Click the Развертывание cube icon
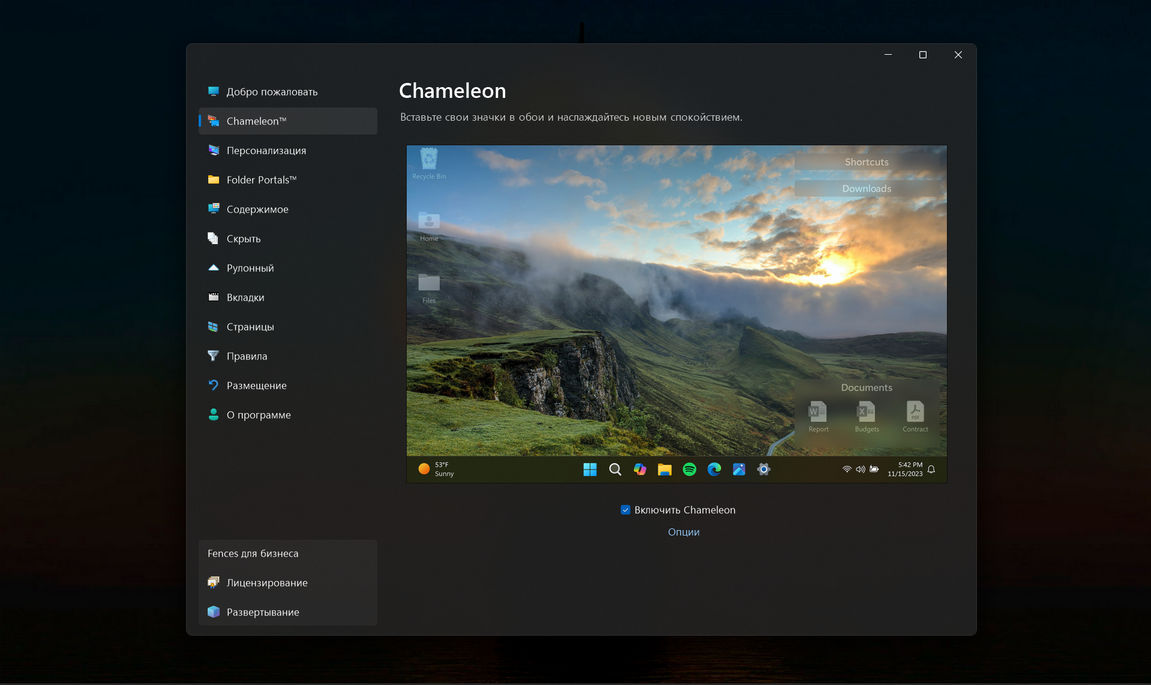This screenshot has height=685, width=1151. [213, 612]
